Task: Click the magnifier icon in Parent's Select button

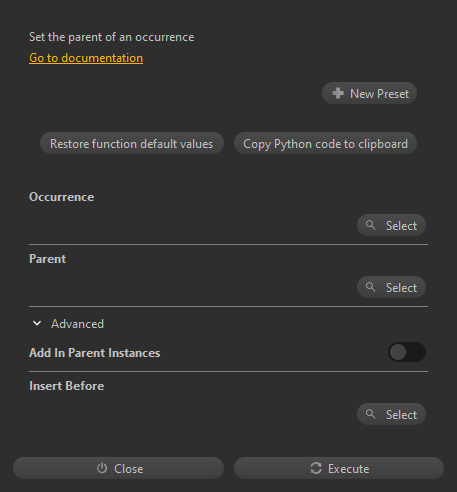Action: (370, 287)
